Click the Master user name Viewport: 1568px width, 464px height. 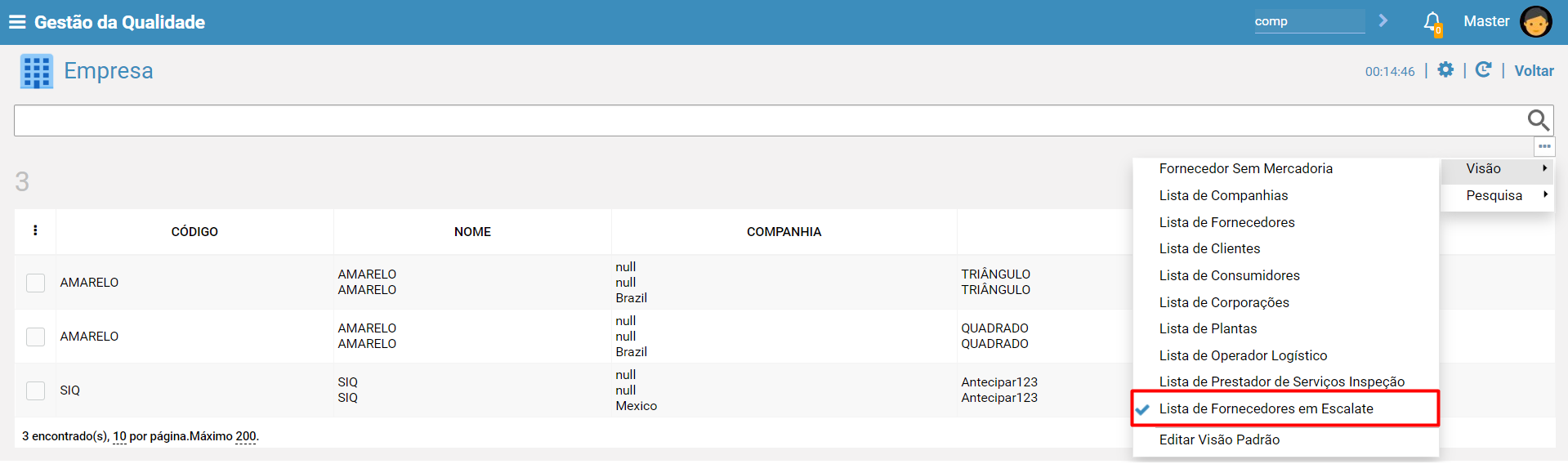point(1486,21)
